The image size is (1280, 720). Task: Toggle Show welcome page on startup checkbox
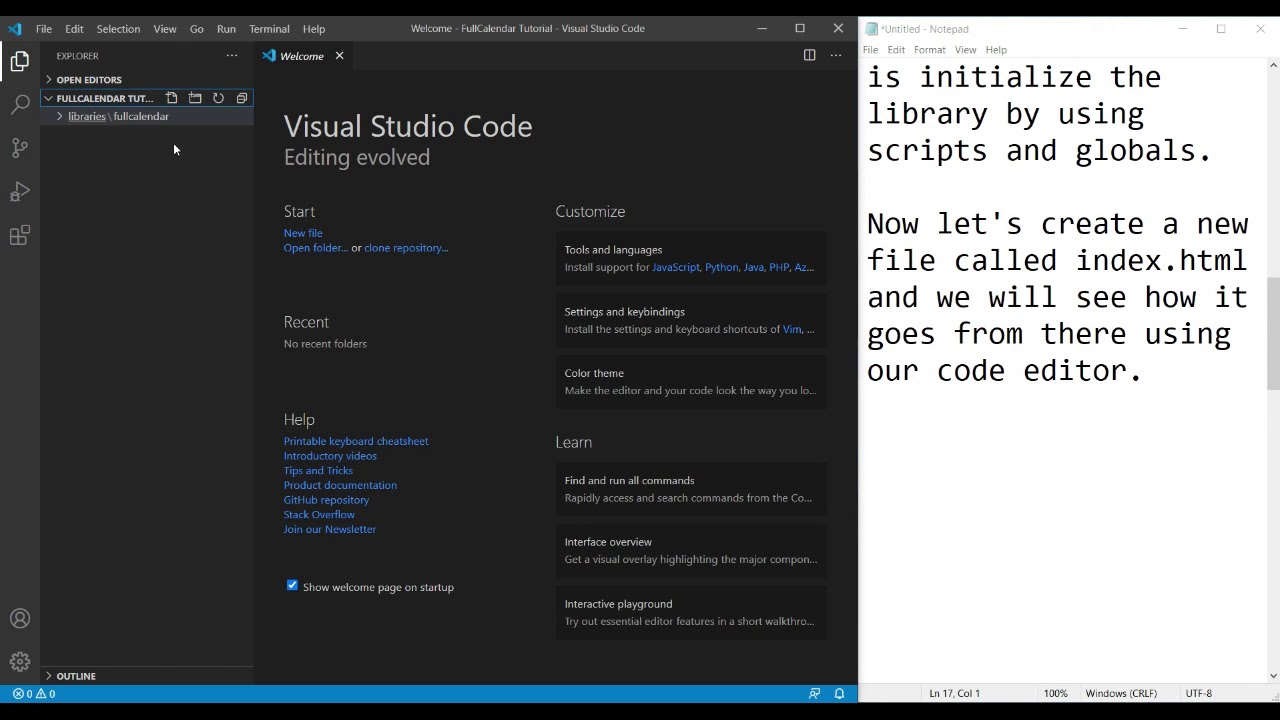292,586
